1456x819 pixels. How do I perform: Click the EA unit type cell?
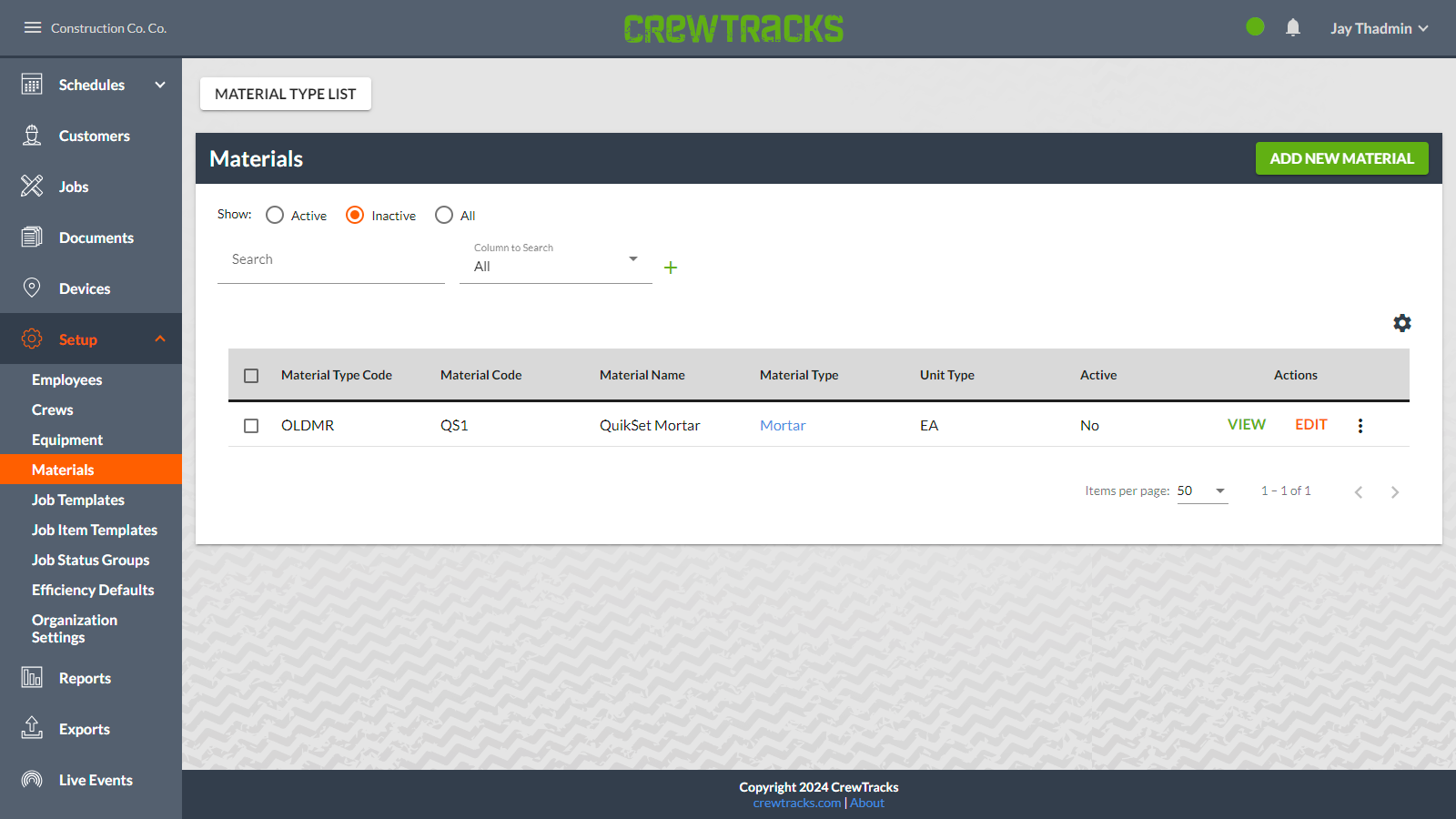coord(929,426)
